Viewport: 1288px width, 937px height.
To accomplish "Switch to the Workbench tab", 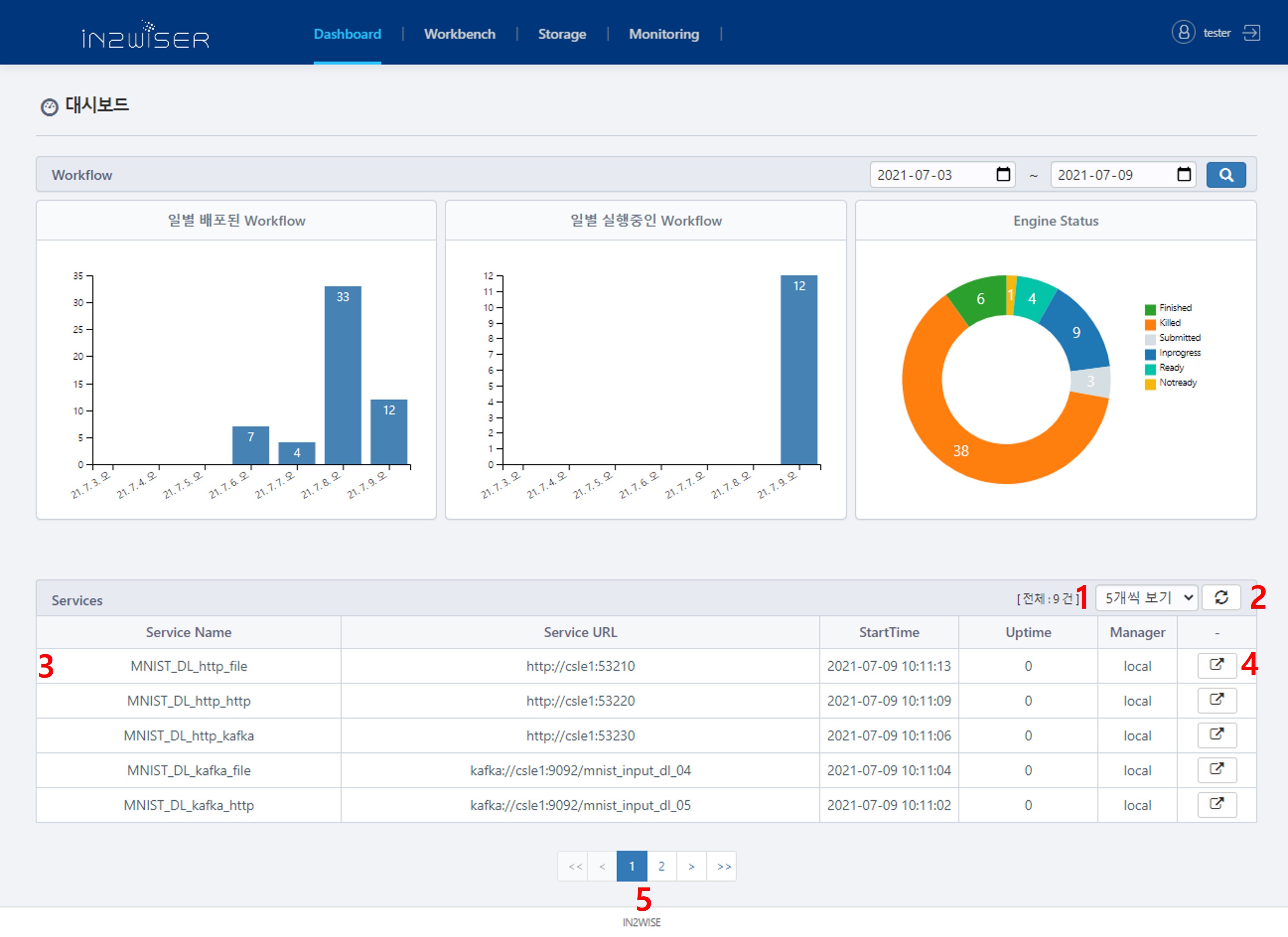I will pos(459,34).
